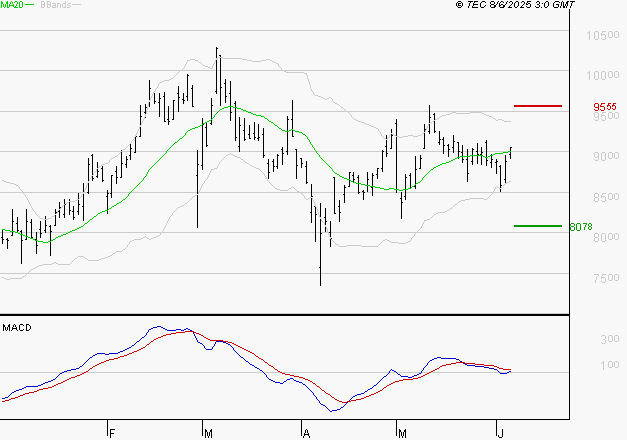The width and height of the screenshot is (627, 440).
Task: Click the second M month marker
Action: tap(402, 433)
